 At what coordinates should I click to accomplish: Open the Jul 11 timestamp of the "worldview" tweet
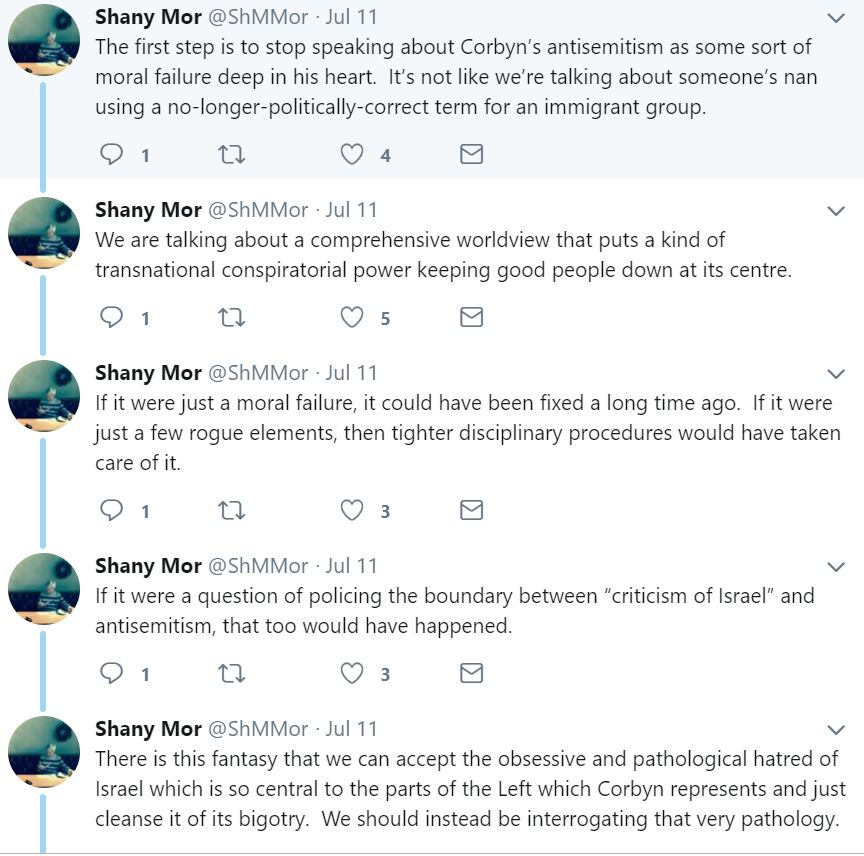(x=352, y=210)
